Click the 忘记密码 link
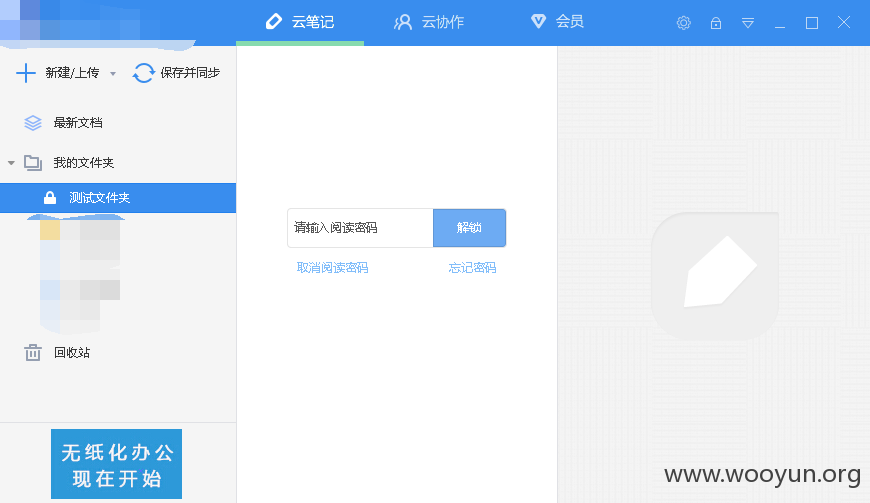The height and width of the screenshot is (503, 870). (x=472, y=268)
